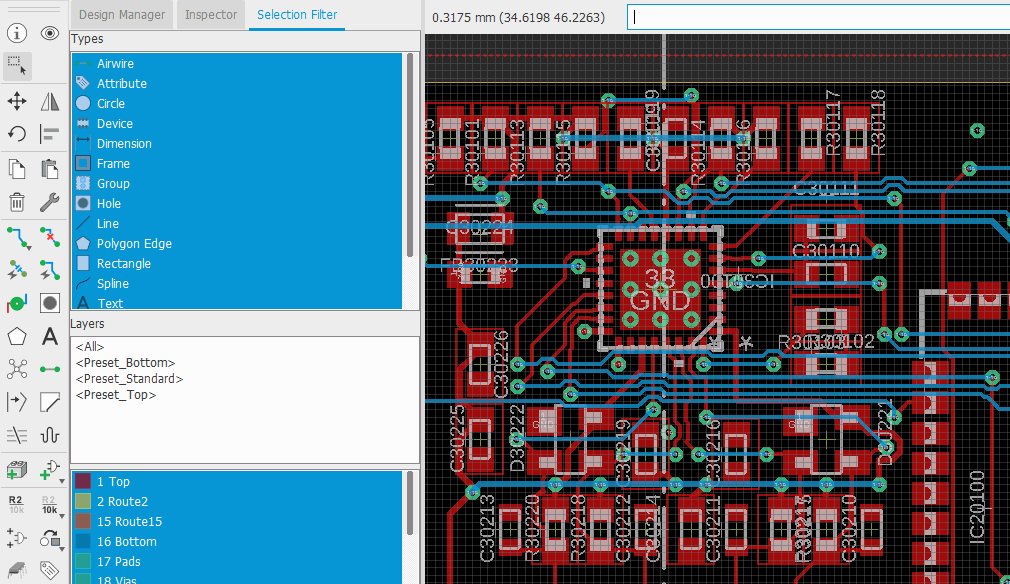The image size is (1010, 584).
Task: Choose the Delete trash can tool
Action: click(x=17, y=202)
